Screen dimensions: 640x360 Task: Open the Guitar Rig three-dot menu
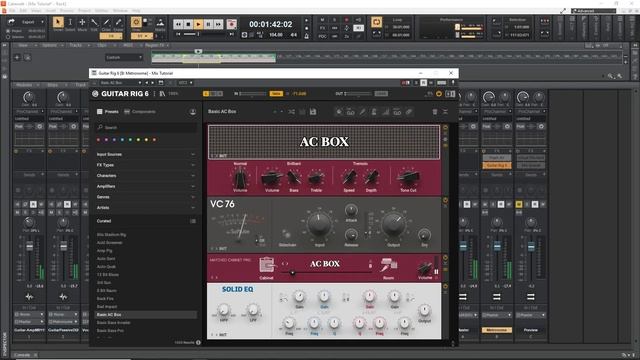click(x=154, y=94)
